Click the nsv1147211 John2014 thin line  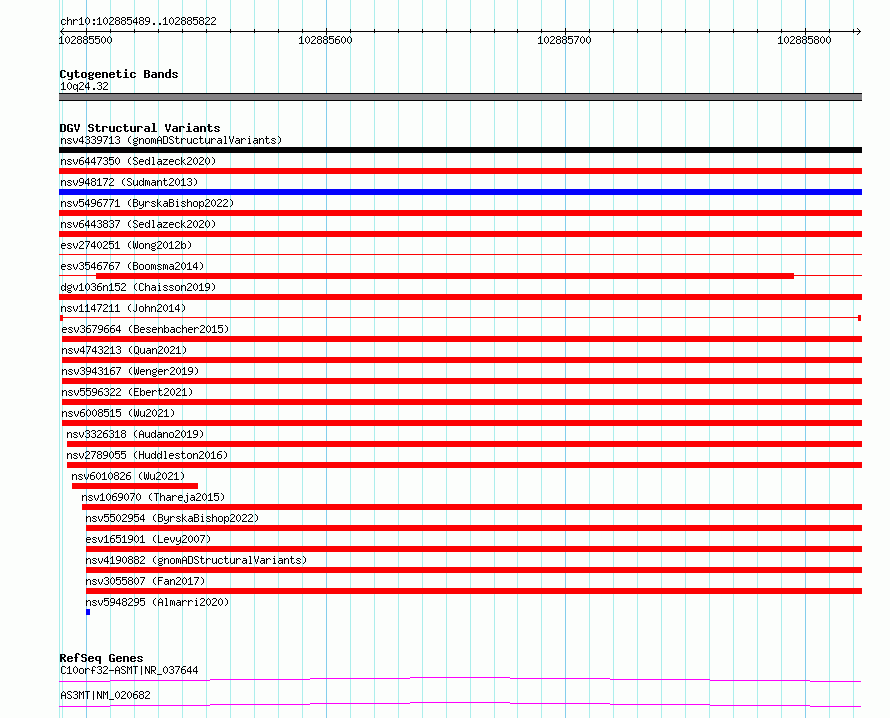[460, 318]
